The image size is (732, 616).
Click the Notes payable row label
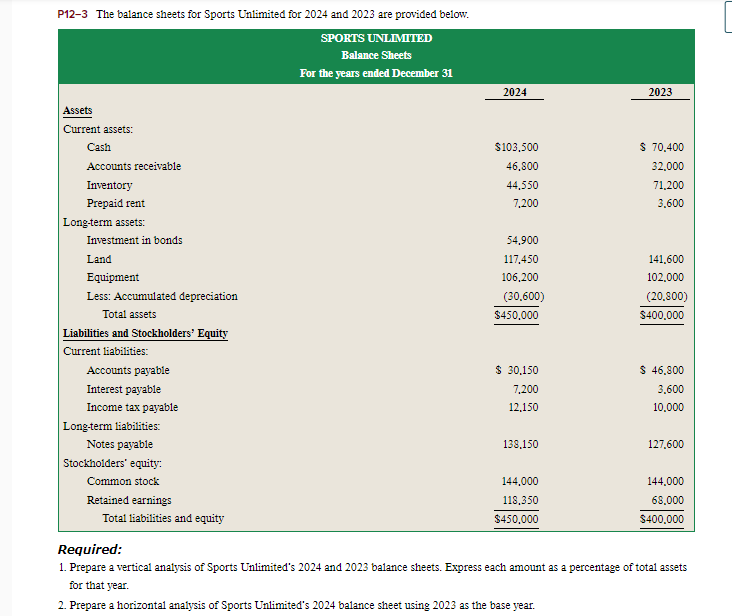120,444
